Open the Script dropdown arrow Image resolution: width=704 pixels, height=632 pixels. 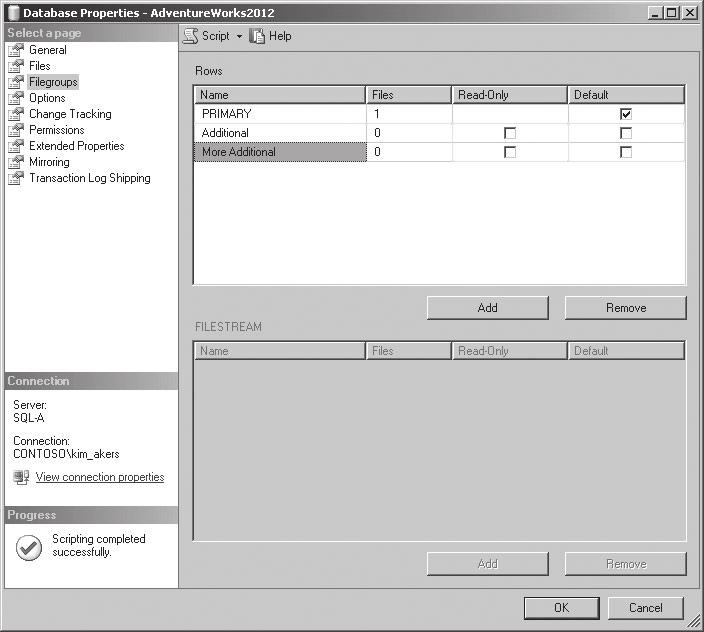(x=239, y=36)
